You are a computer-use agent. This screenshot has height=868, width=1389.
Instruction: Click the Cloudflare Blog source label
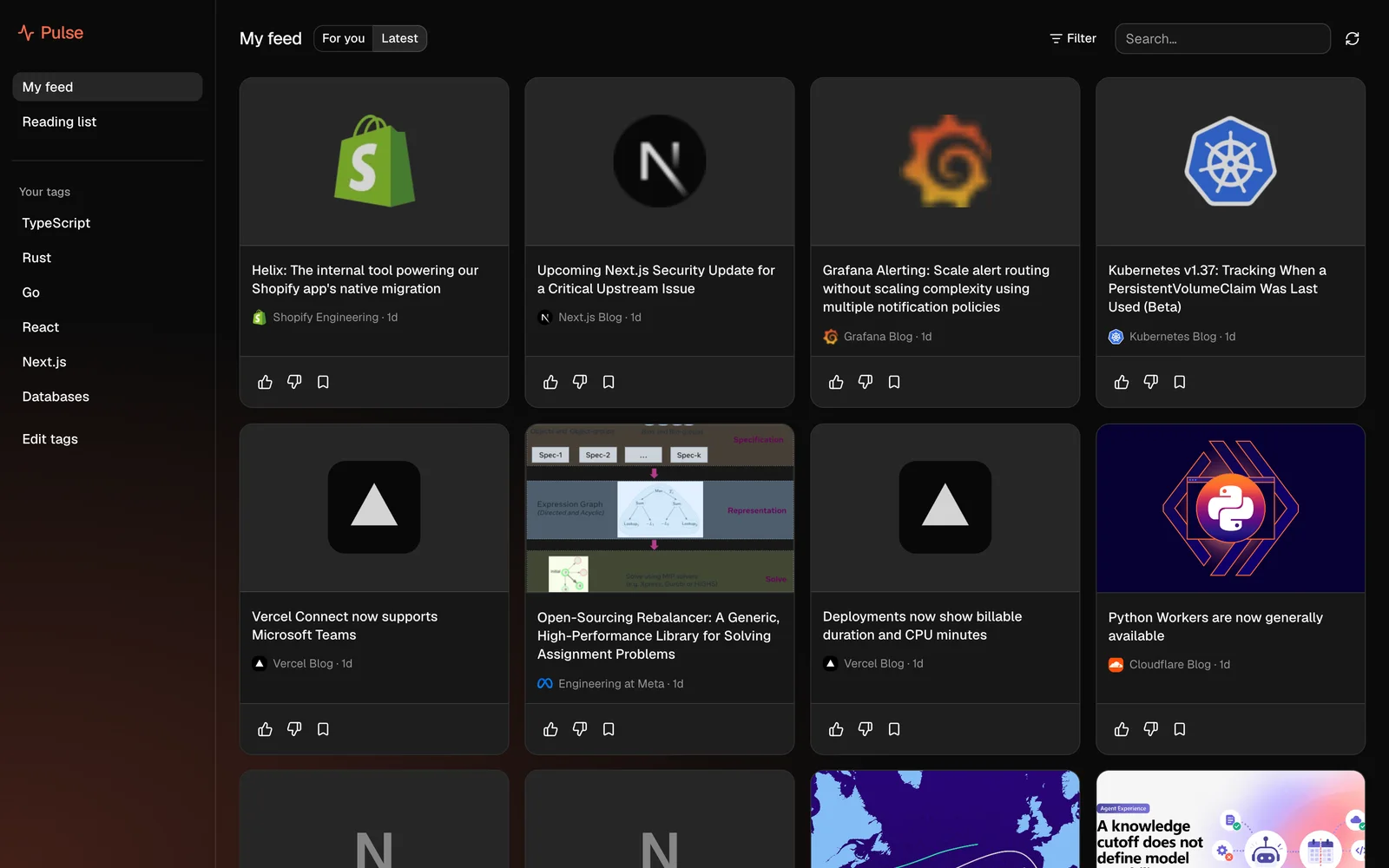pos(1169,665)
